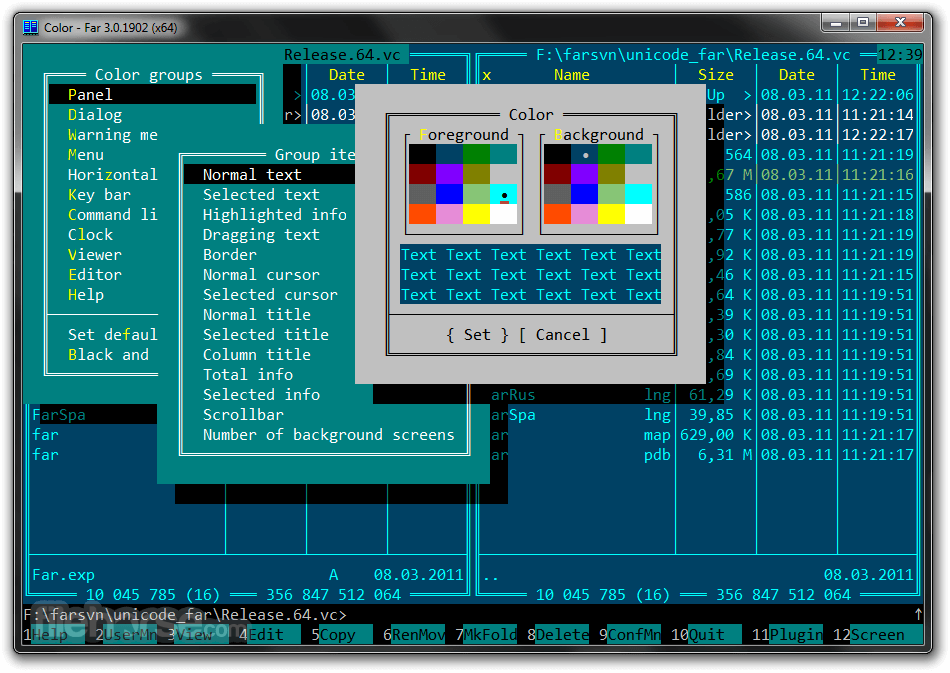
Task: Choose dark red in the Foreground palette
Action: [x=422, y=174]
